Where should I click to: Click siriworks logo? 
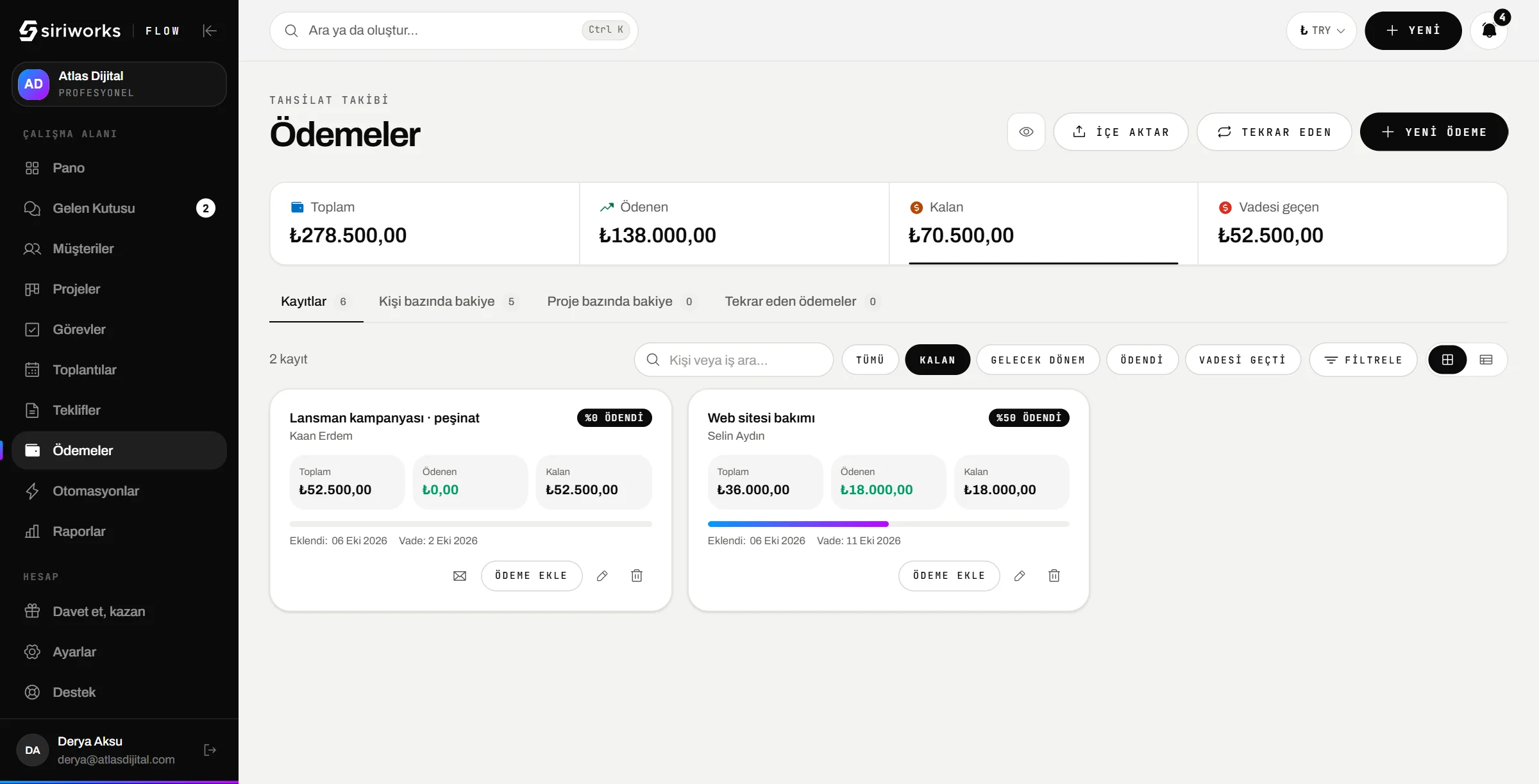tap(70, 30)
